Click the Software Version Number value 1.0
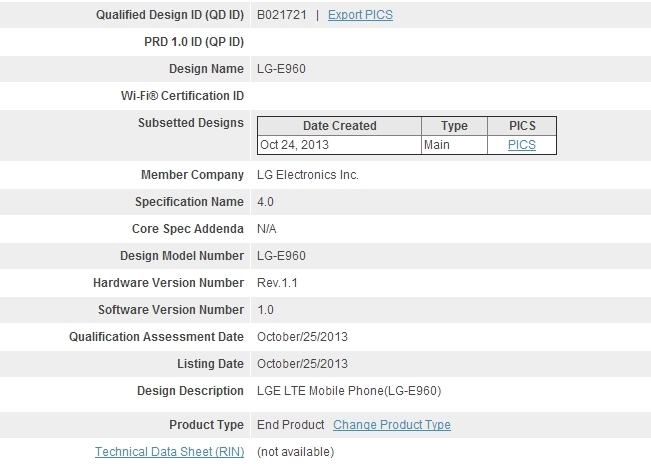The image size is (651, 464). click(x=265, y=310)
